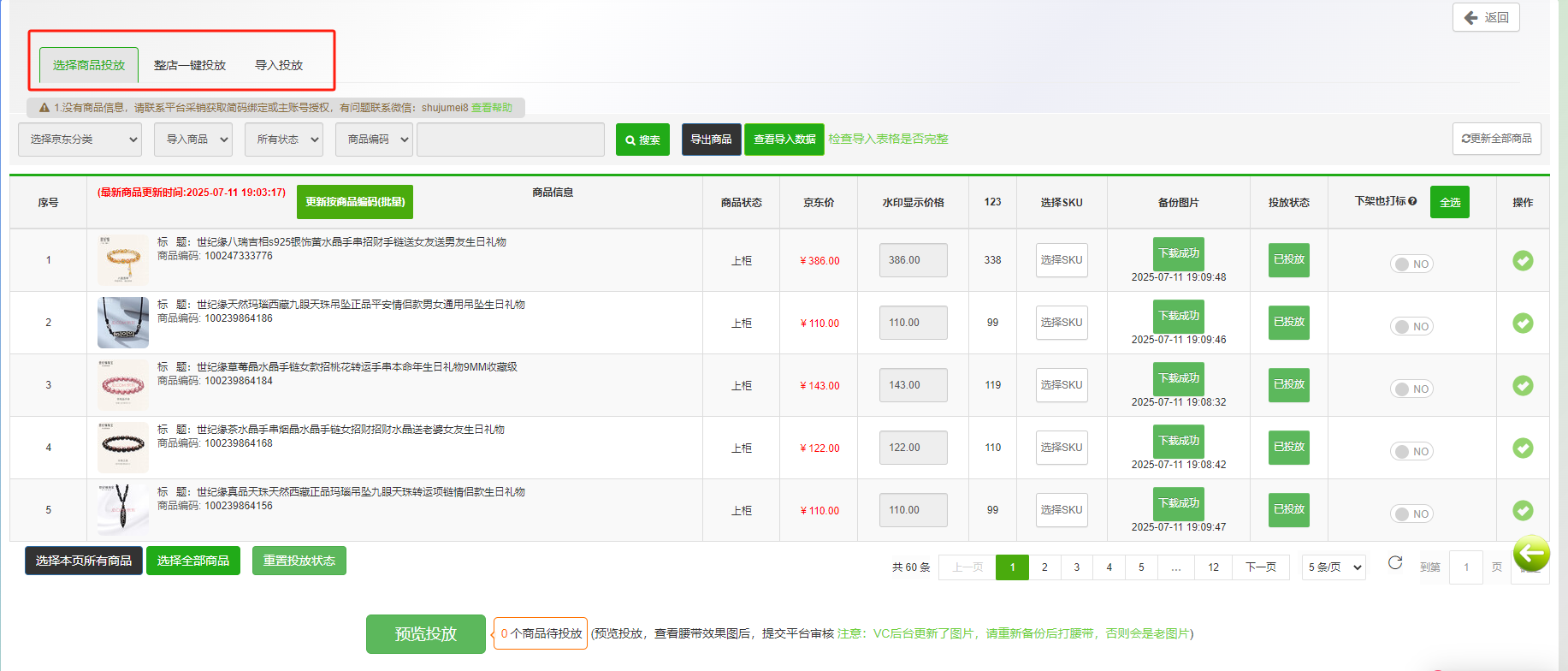Expand the 所有状态 status dropdown
1568x671 pixels.
[x=284, y=140]
